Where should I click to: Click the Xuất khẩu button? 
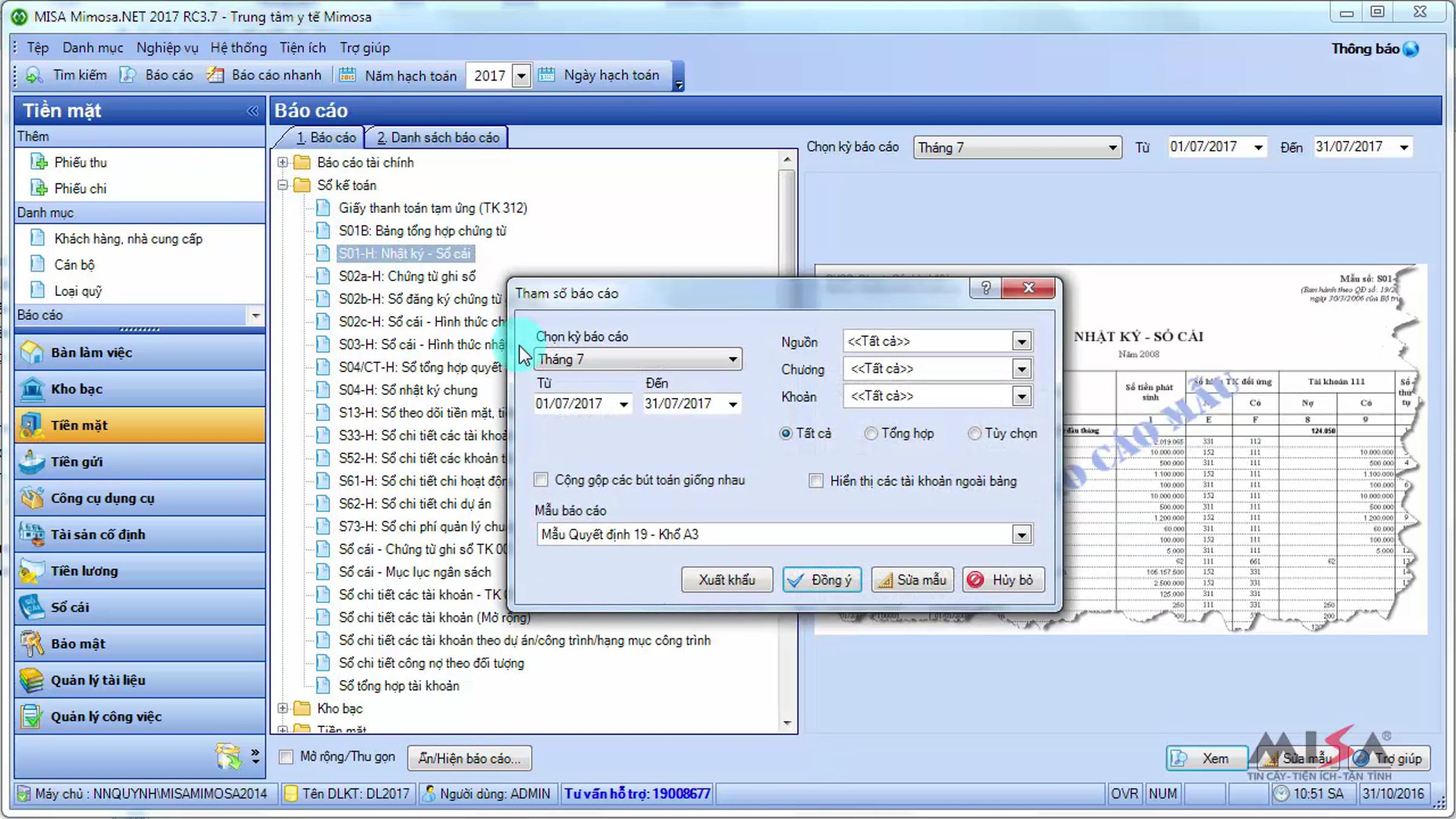(727, 580)
